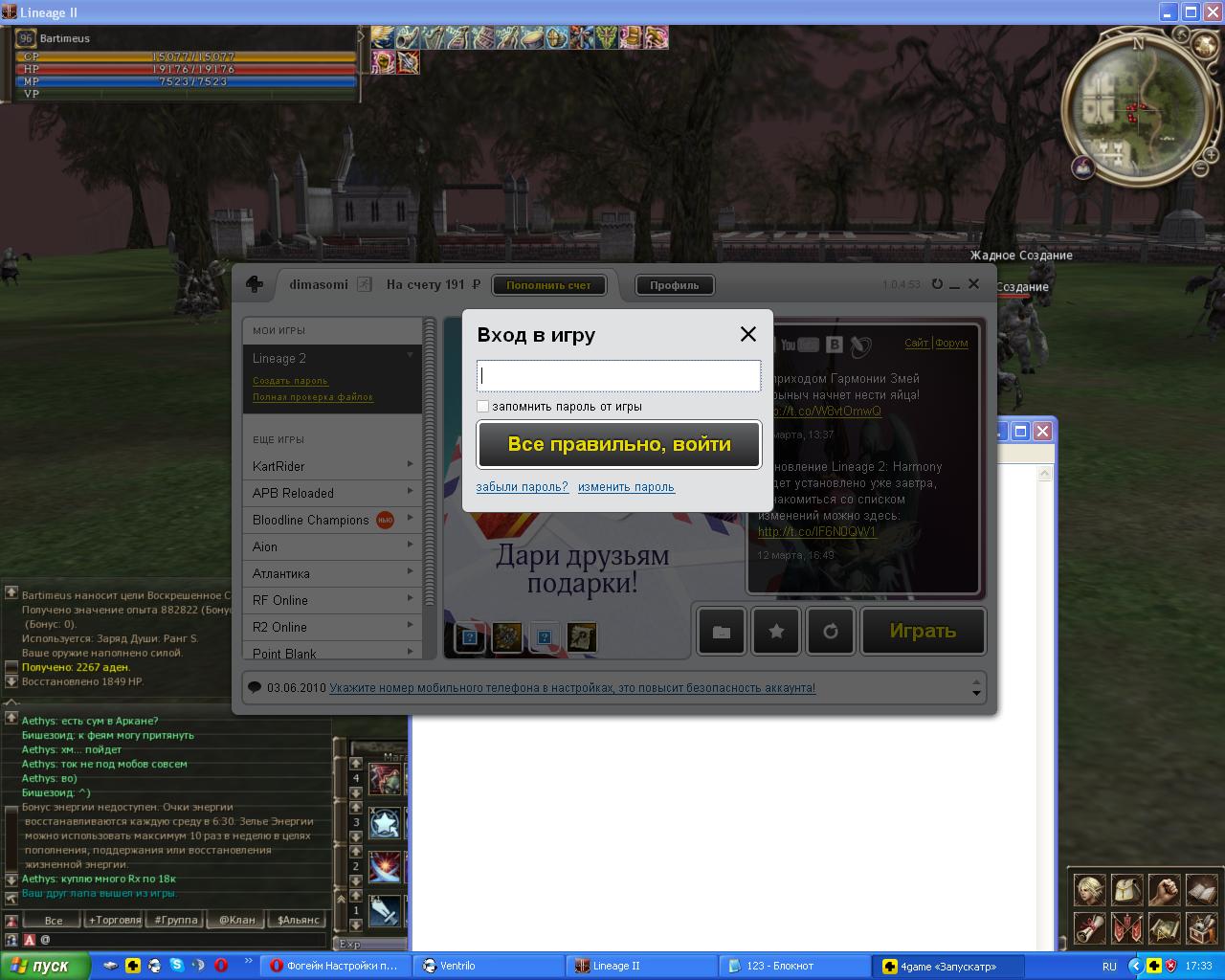The image size is (1225, 980).
Task: Switch chat to the "#Группа" tab
Action: [x=175, y=920]
